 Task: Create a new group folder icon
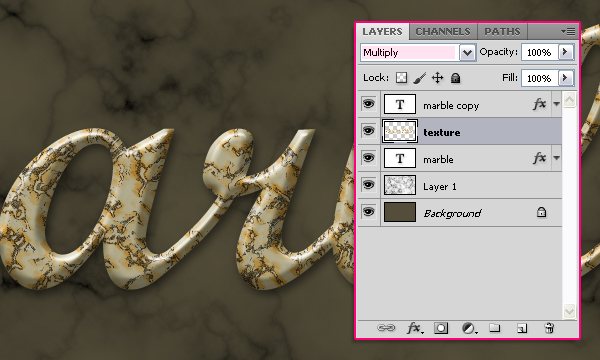coord(494,328)
